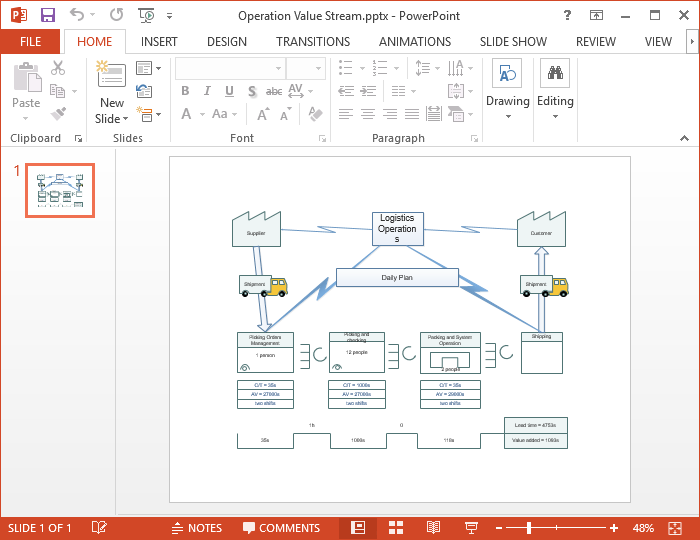Open Slide Sorter view from status bar
700x540 pixels.
(x=395, y=528)
